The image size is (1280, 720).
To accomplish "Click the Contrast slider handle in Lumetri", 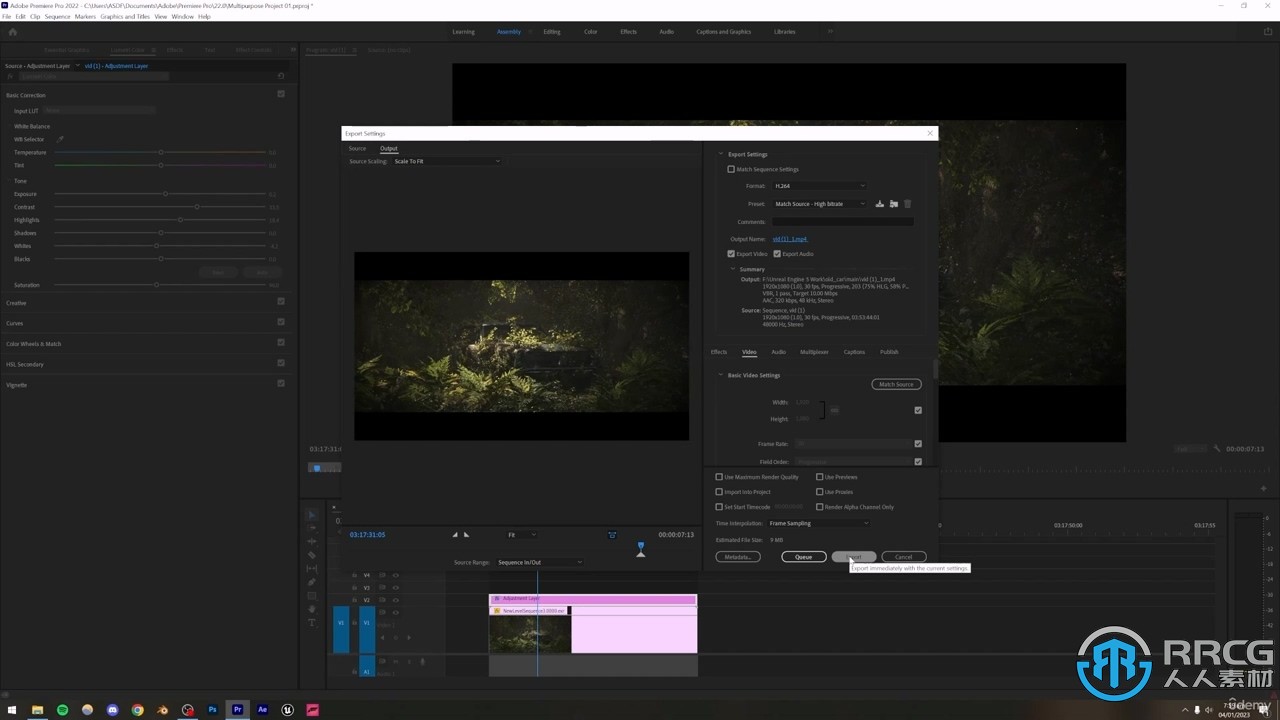I will [196, 207].
